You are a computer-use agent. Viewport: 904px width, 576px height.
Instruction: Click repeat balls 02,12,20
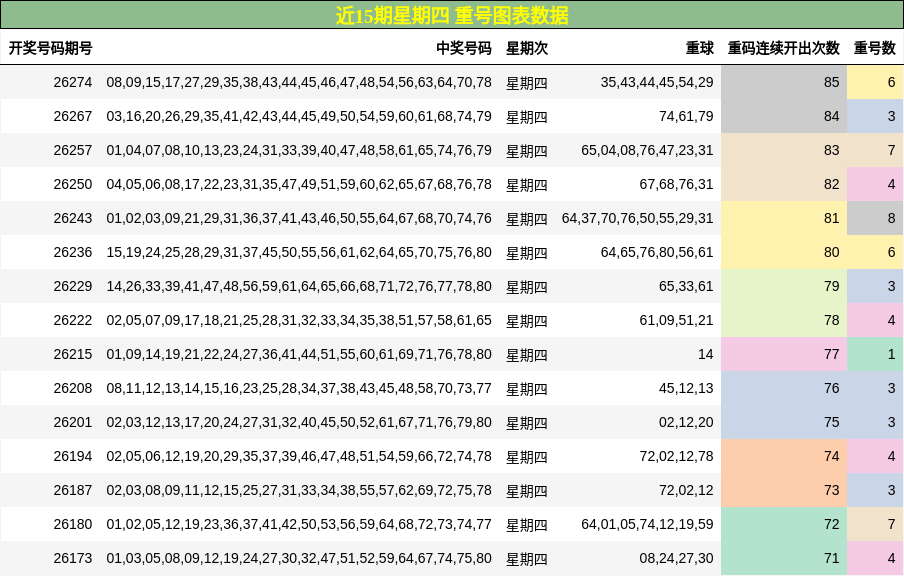[686, 423]
